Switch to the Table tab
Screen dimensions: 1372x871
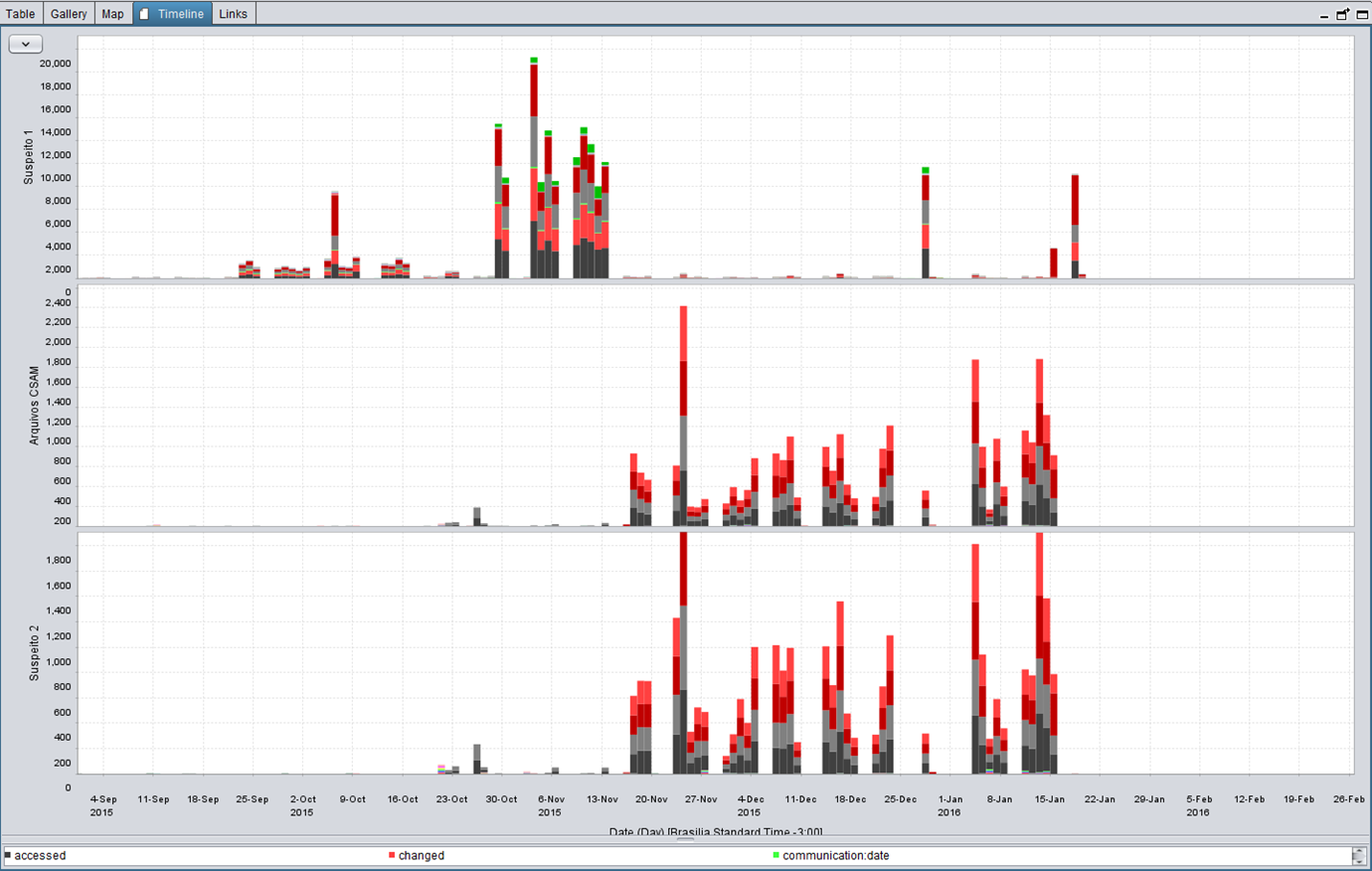(20, 13)
